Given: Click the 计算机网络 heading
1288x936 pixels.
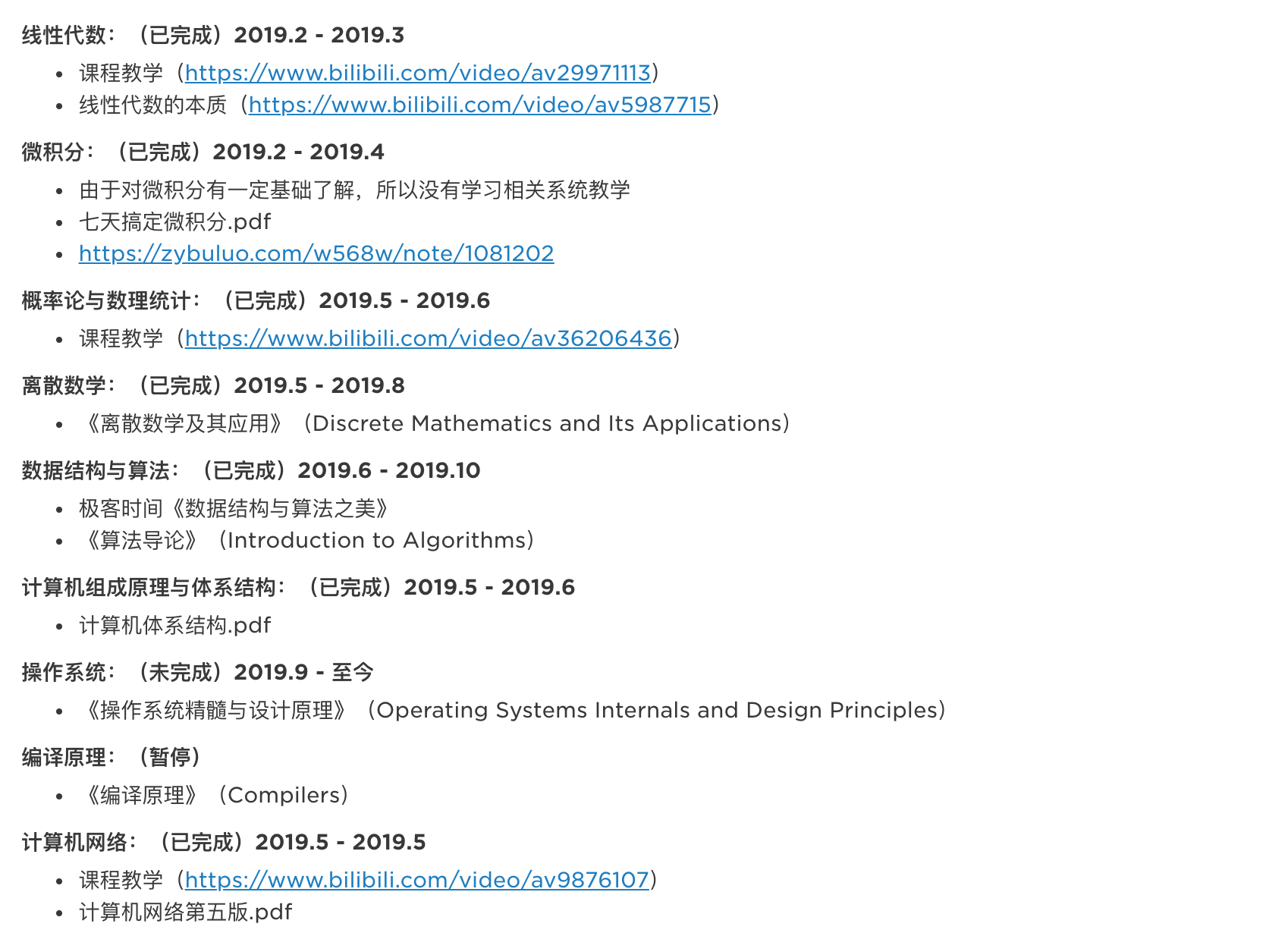Looking at the screenshot, I should point(224,842).
